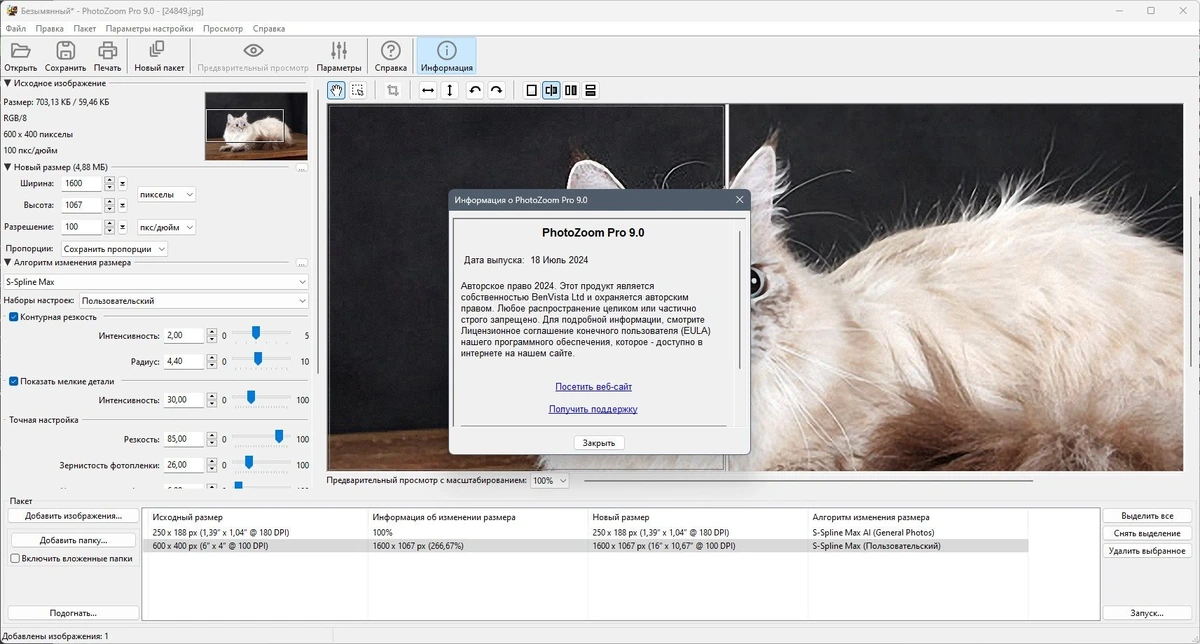
Task: Click the ellipsis button in Новый размер header
Action: pyautogui.click(x=302, y=167)
